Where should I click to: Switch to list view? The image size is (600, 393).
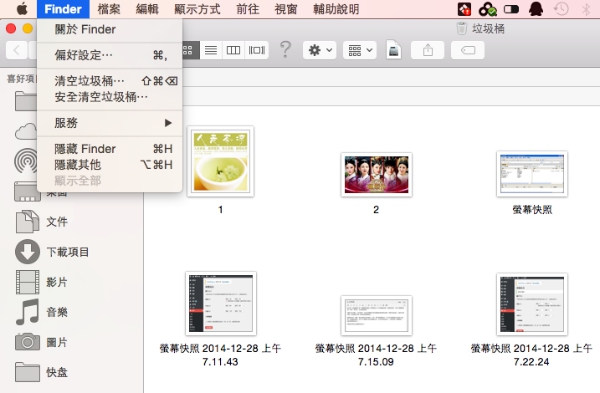click(x=211, y=50)
